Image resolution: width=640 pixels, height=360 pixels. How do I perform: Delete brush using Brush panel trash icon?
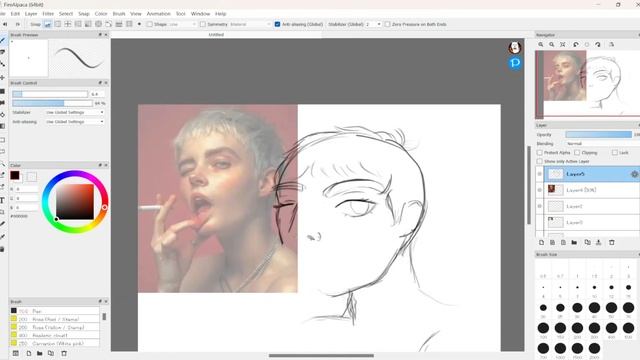pyautogui.click(x=64, y=353)
